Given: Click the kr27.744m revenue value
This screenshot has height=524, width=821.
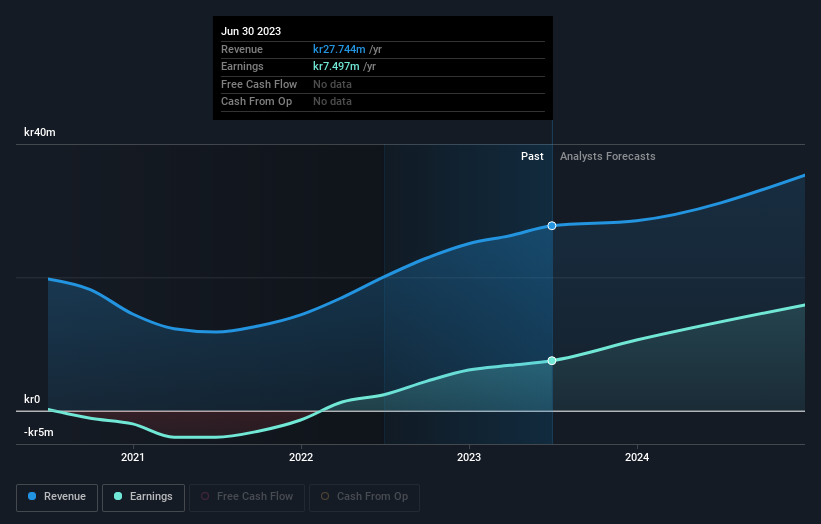Looking at the screenshot, I should (339, 49).
